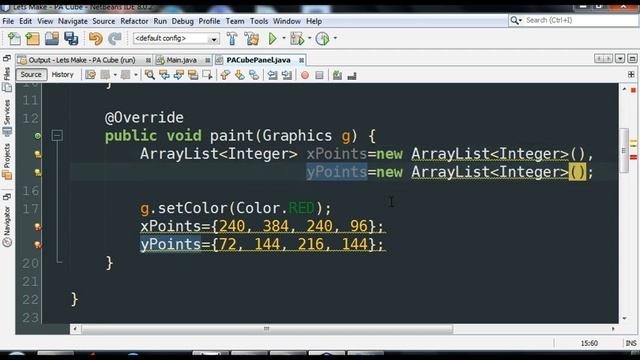The height and width of the screenshot is (360, 640).
Task: Click the red error stripe indicator square
Action: (633, 90)
